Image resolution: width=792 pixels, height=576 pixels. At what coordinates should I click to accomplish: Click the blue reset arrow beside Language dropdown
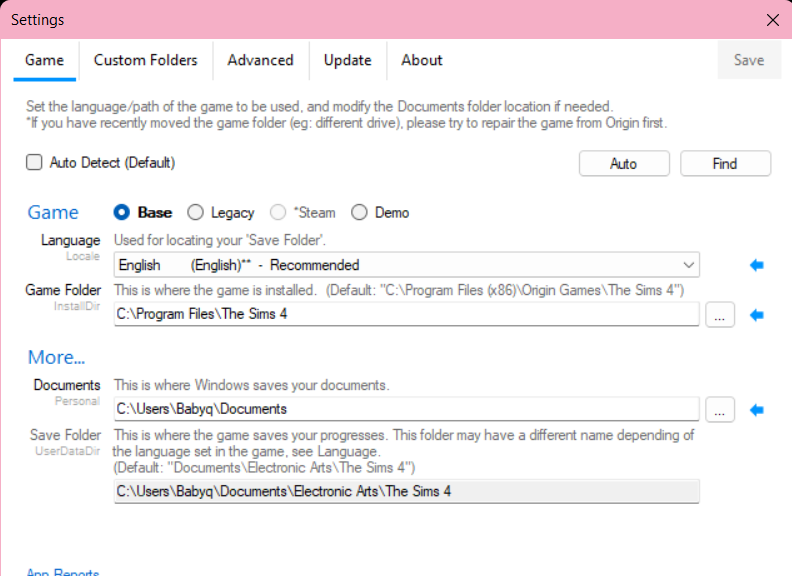(757, 265)
